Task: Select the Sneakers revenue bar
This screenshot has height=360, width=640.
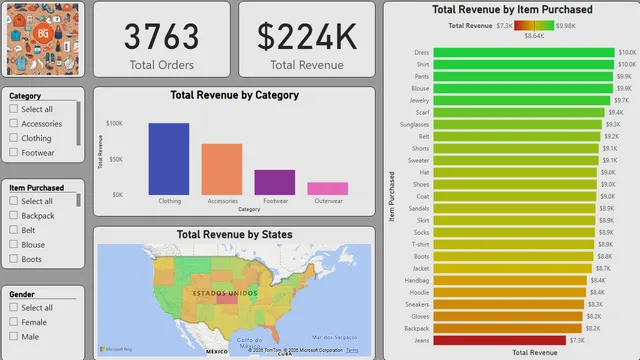Action: [509, 304]
